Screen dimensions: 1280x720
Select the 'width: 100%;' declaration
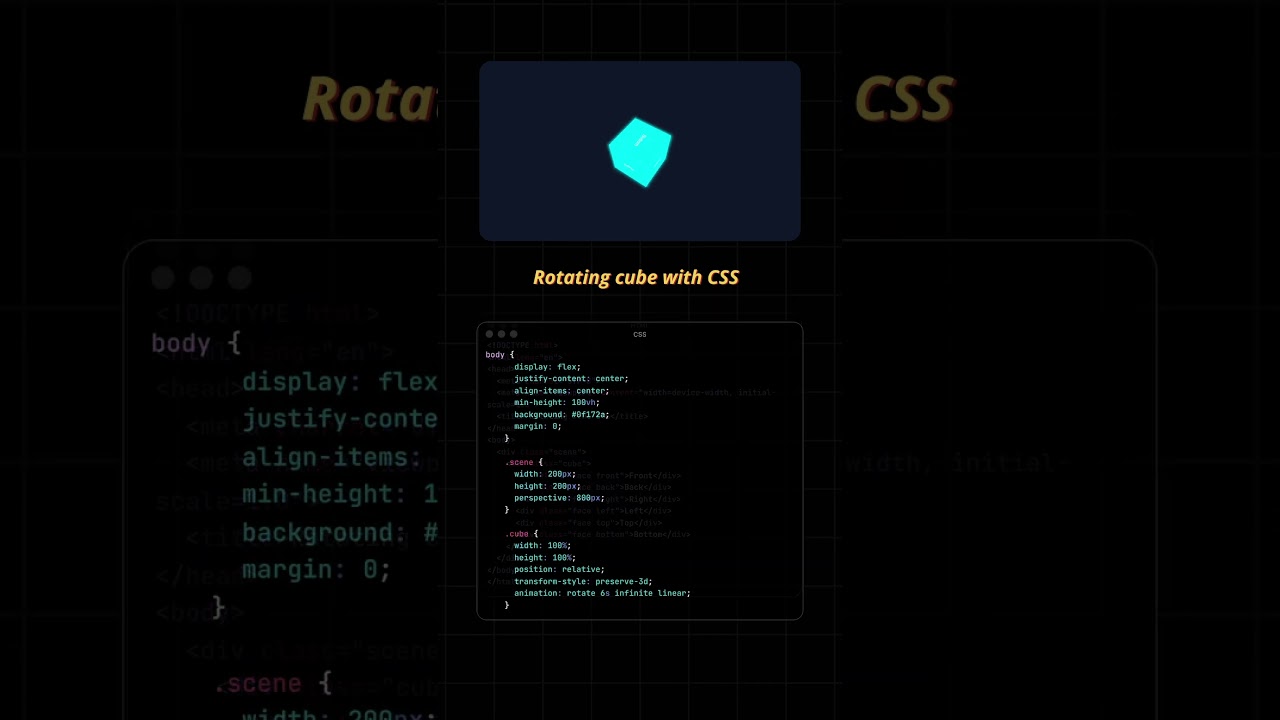(x=543, y=546)
